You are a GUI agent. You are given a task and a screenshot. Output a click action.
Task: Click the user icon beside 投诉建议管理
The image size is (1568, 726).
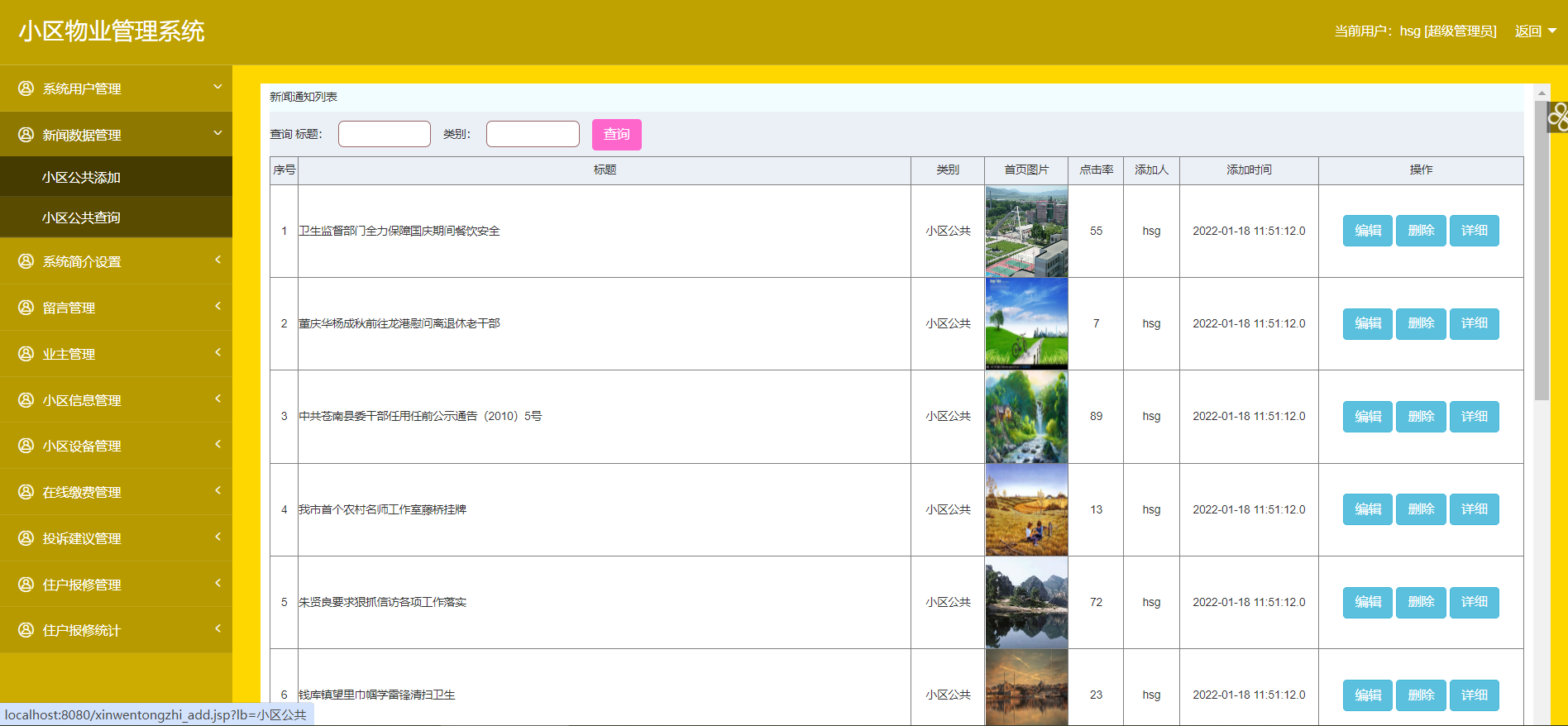click(x=26, y=537)
